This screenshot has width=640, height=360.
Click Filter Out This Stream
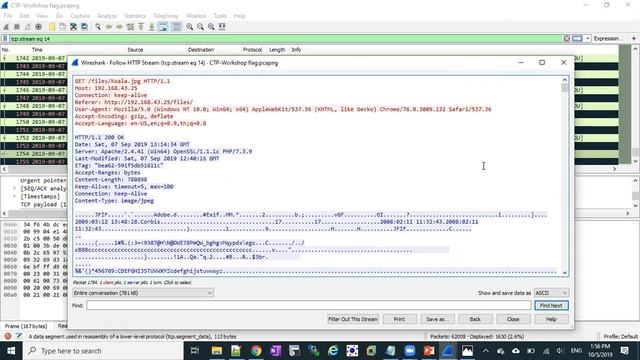[353, 319]
